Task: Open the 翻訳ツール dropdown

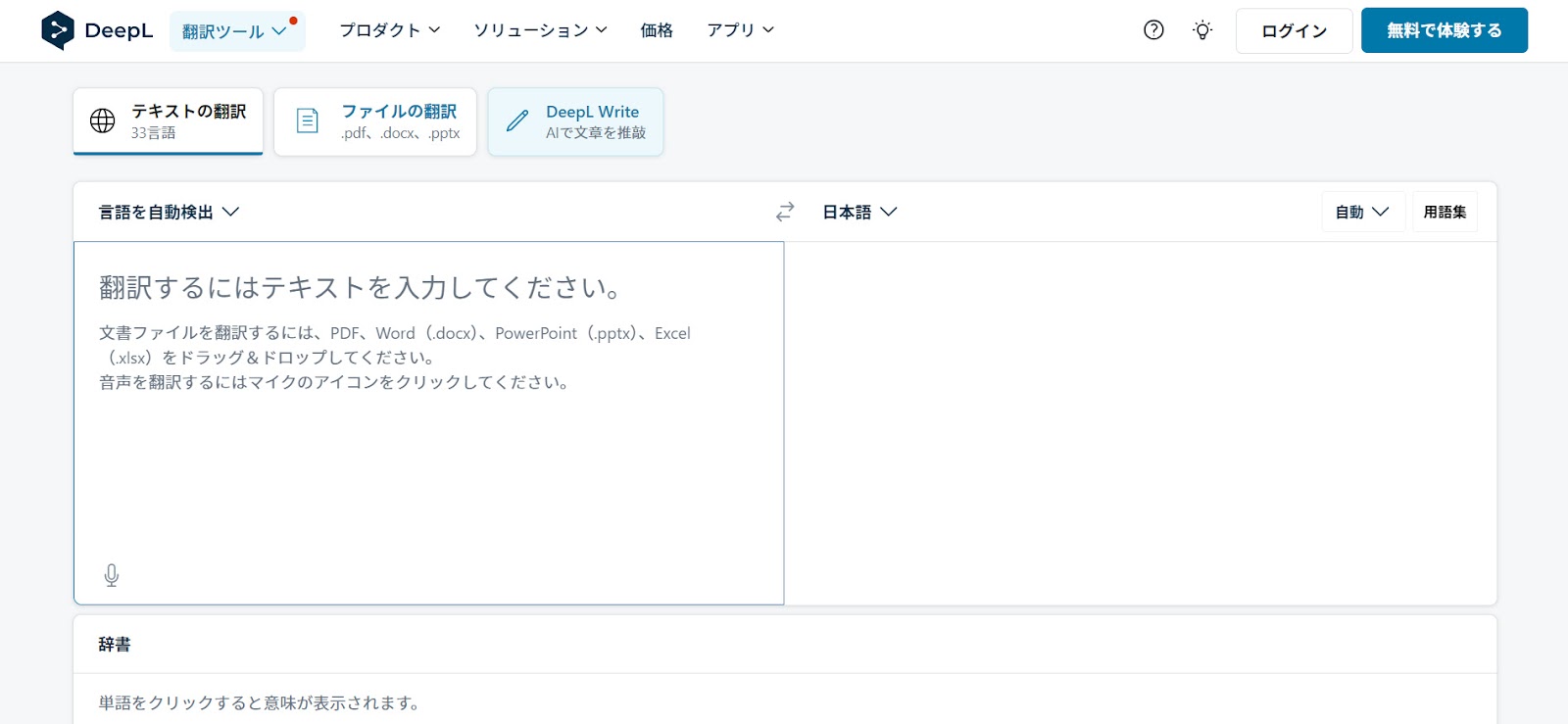Action: click(237, 31)
